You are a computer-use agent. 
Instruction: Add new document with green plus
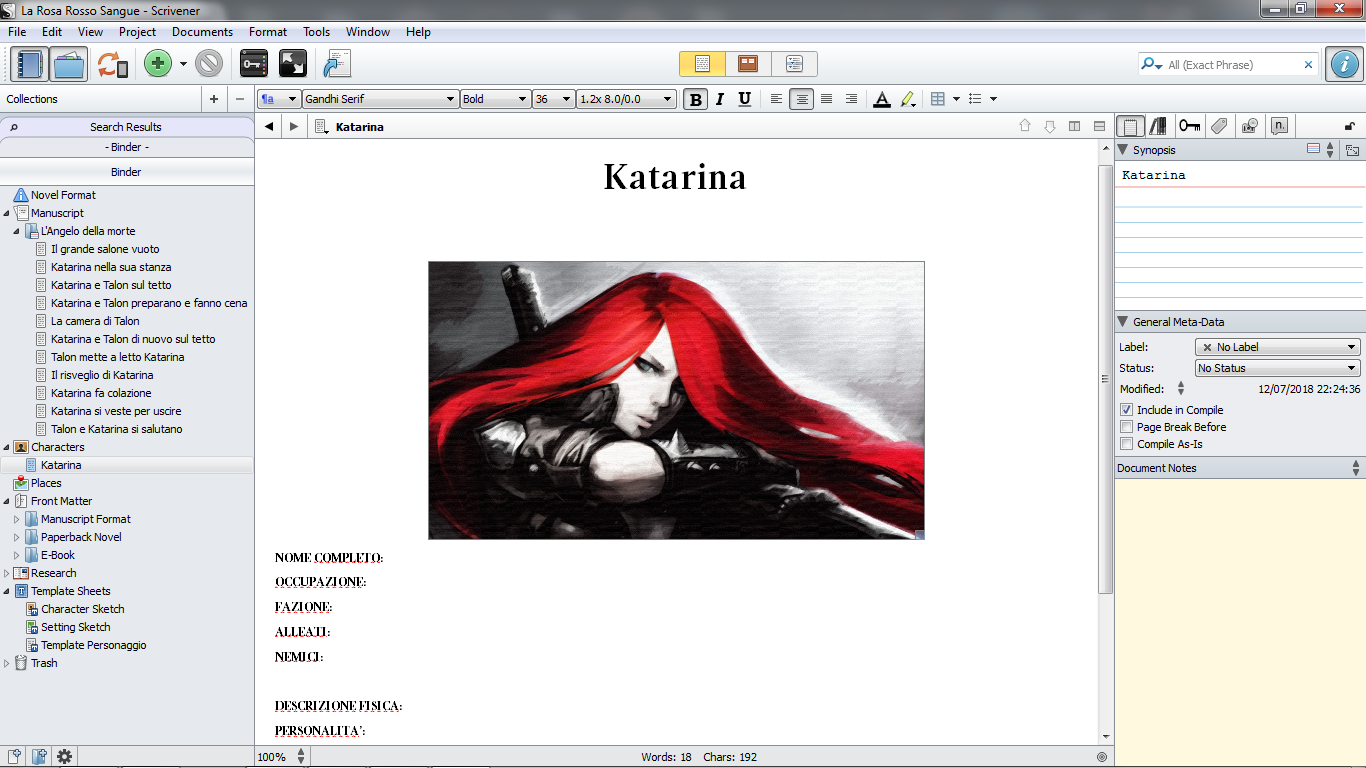(157, 64)
